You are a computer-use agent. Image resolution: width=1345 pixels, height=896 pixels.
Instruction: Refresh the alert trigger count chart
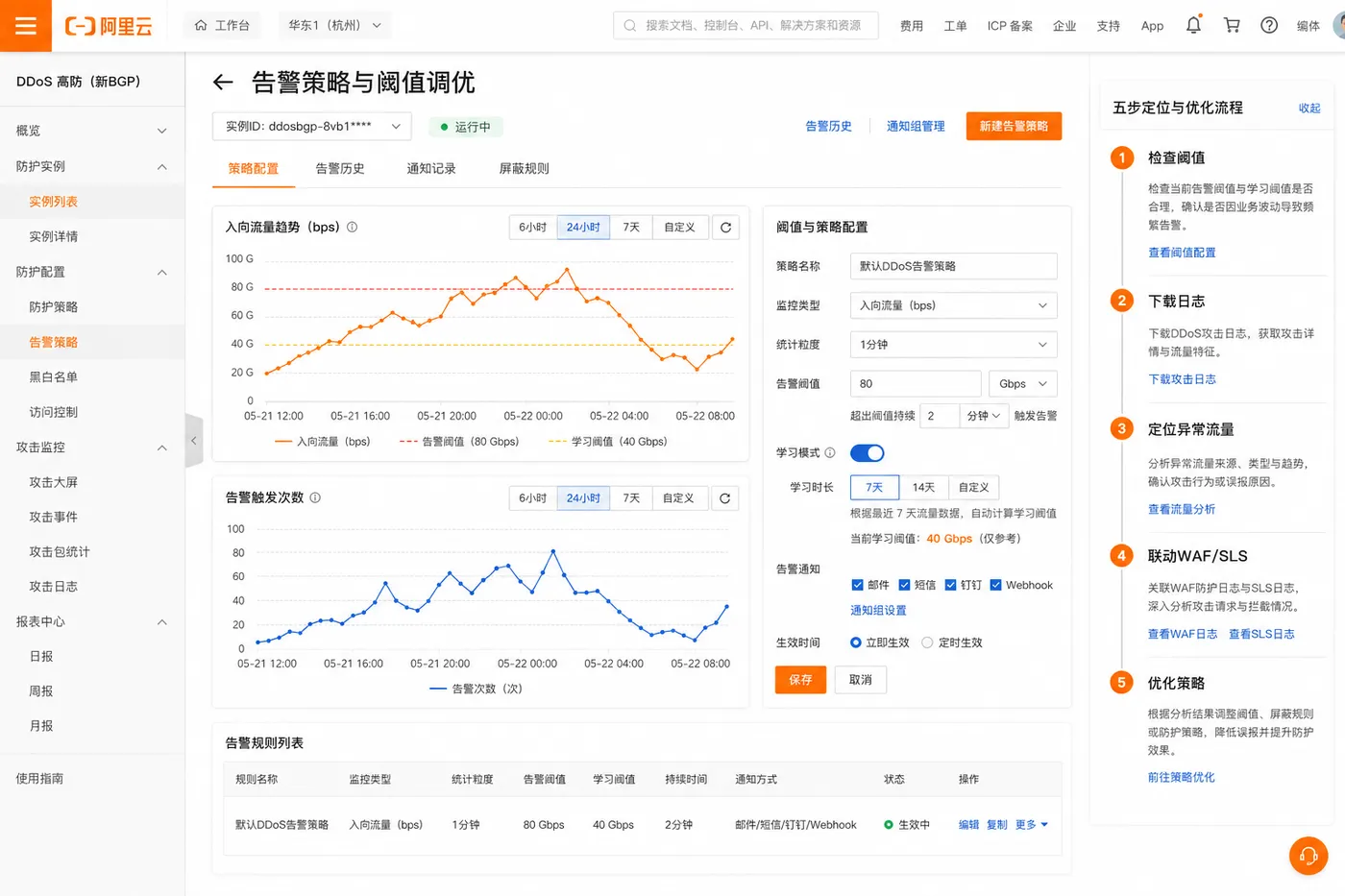click(x=725, y=498)
